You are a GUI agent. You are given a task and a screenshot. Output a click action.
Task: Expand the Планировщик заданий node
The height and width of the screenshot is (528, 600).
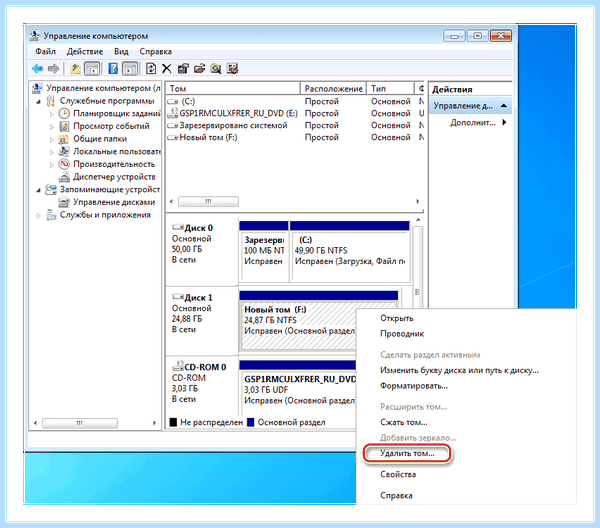pos(52,114)
